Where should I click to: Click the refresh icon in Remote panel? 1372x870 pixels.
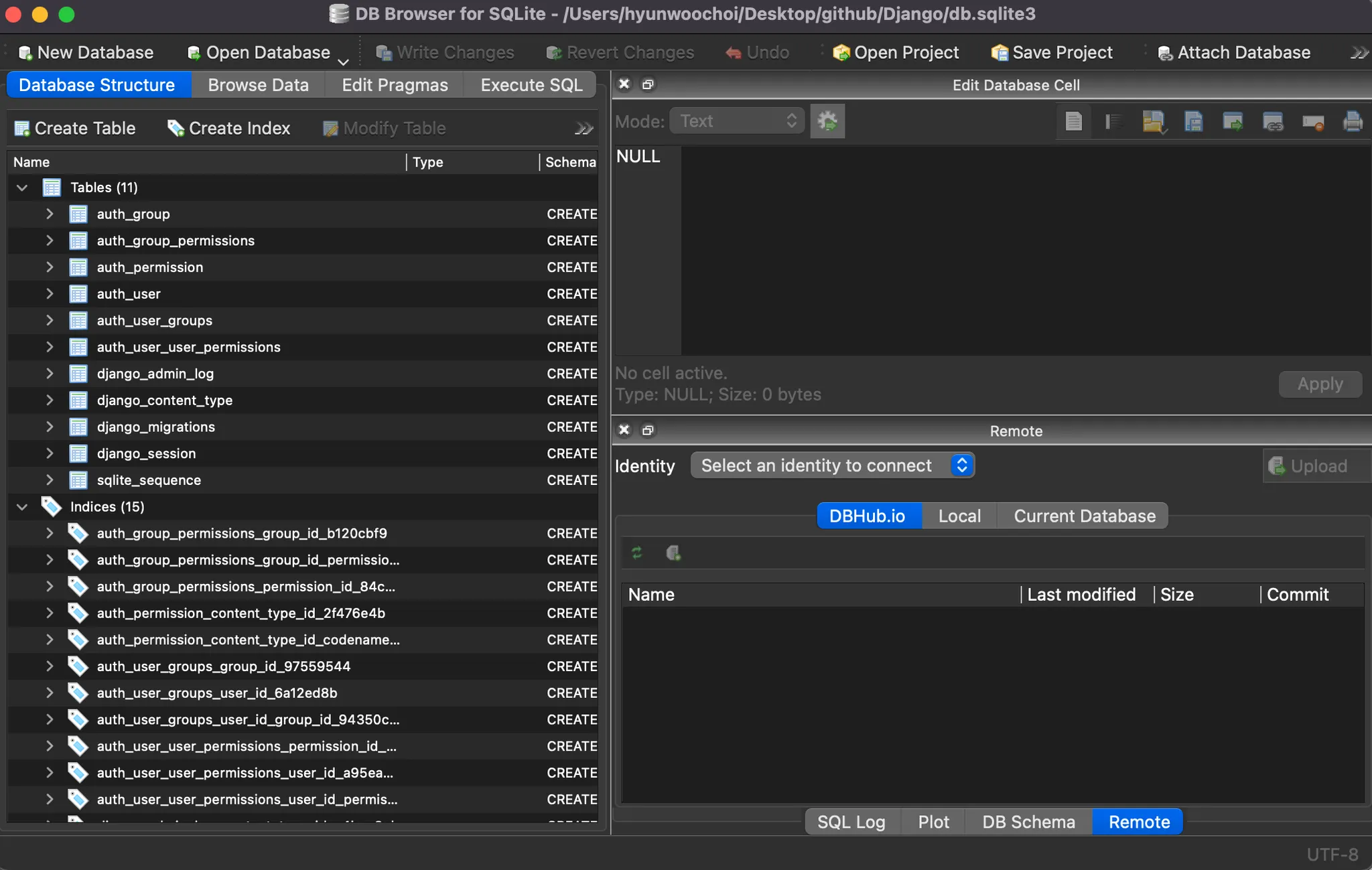point(636,553)
